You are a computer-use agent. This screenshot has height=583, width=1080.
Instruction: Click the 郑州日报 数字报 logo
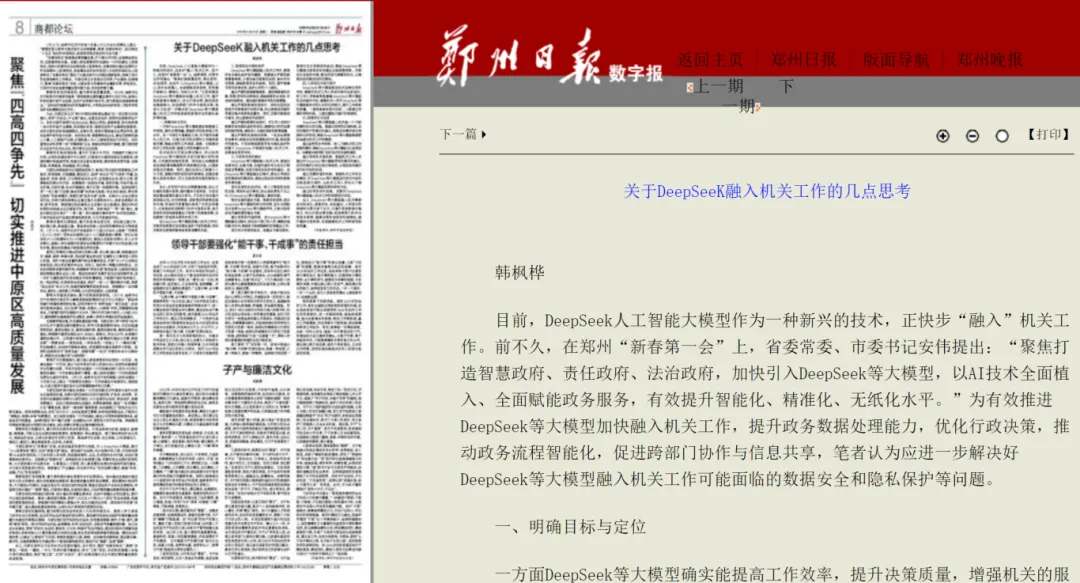point(550,59)
